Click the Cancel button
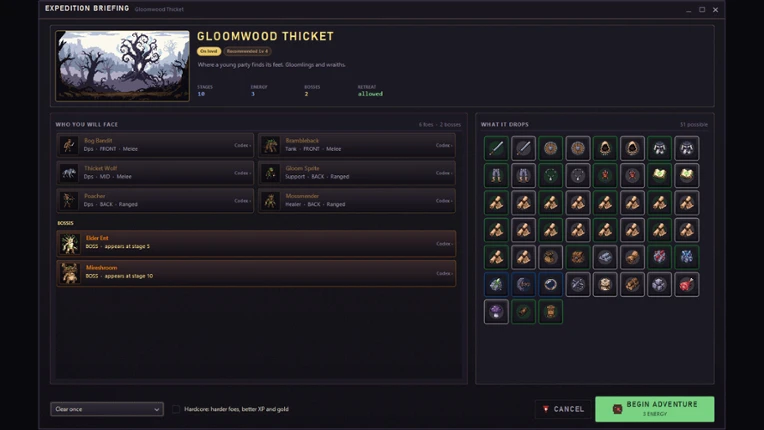Viewport: 764px width, 430px height. (563, 409)
